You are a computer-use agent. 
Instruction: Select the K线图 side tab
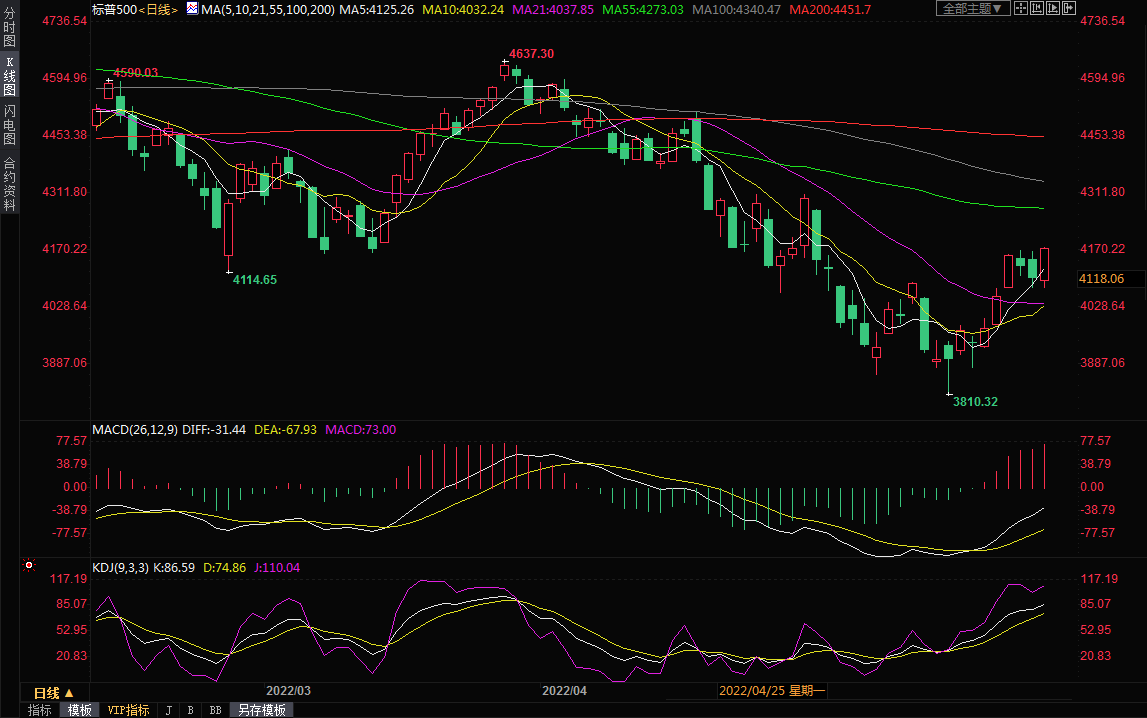point(9,76)
